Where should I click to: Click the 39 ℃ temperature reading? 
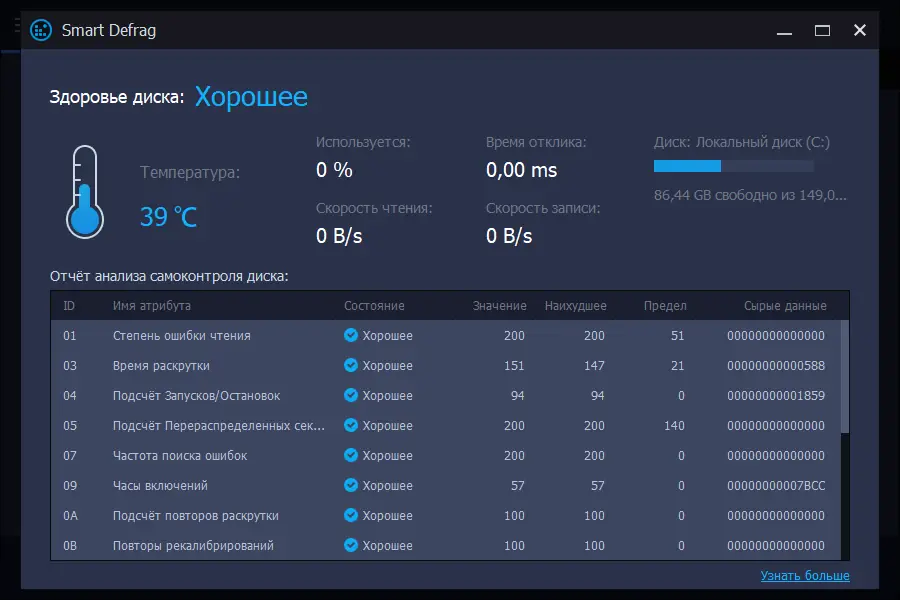click(169, 217)
